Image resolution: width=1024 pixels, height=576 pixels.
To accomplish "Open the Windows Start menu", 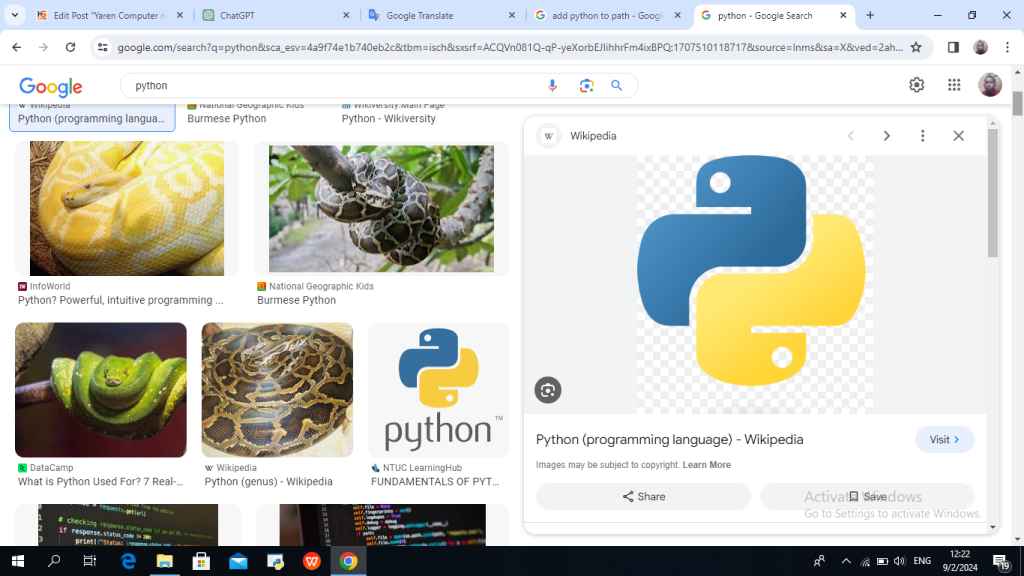I will coord(18,561).
